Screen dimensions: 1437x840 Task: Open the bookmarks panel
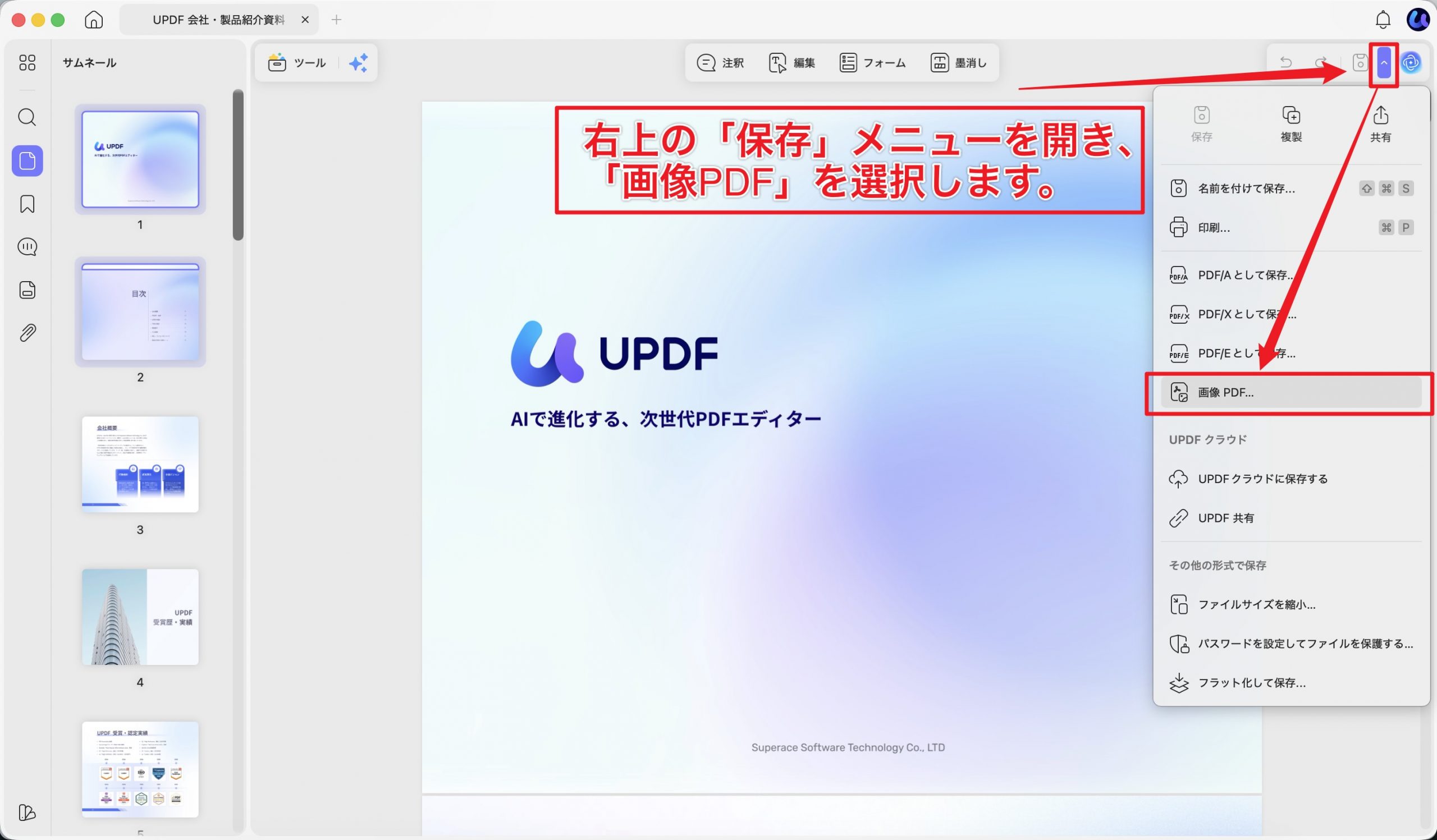click(27, 204)
